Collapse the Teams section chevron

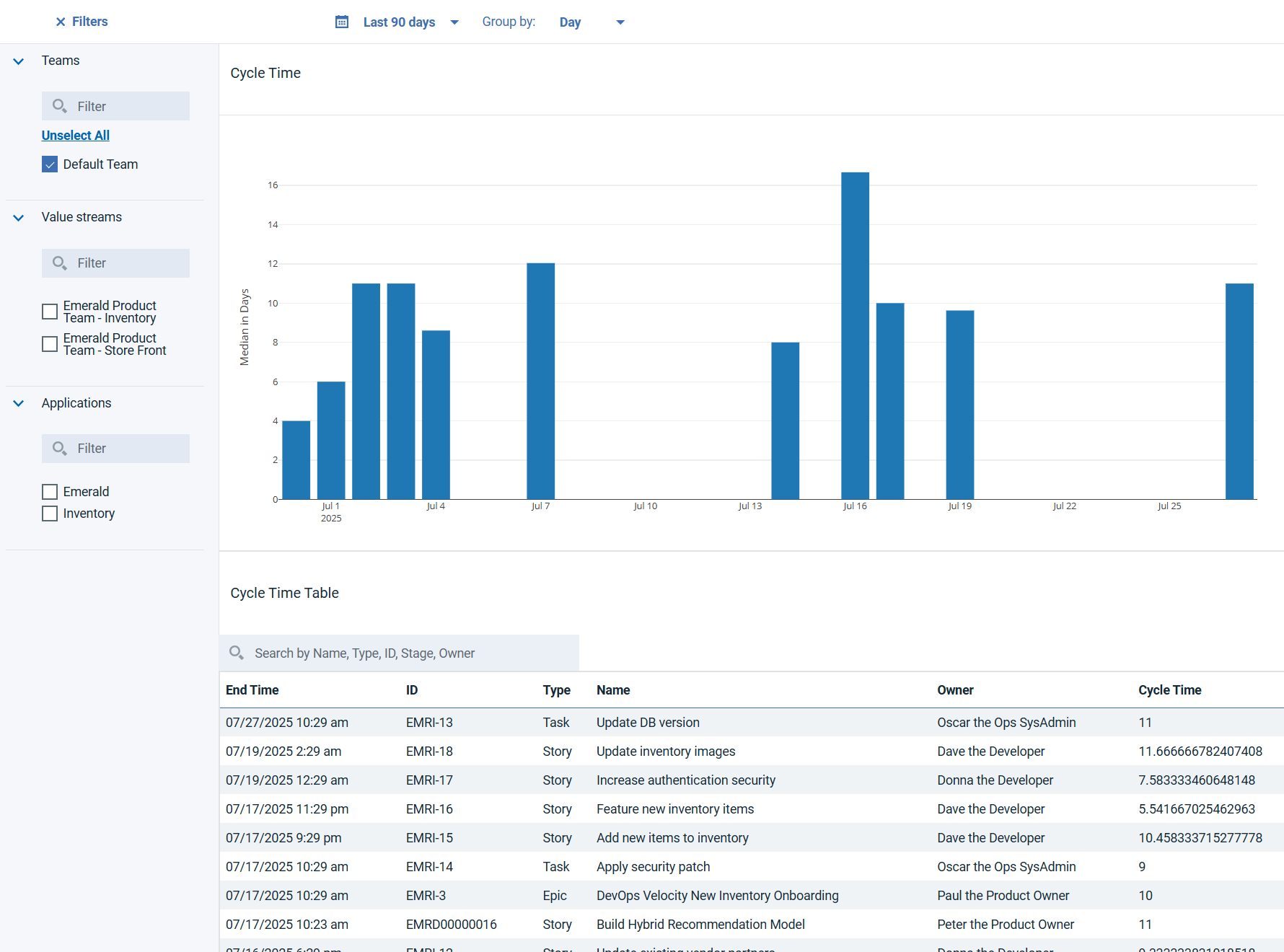pyautogui.click(x=19, y=61)
